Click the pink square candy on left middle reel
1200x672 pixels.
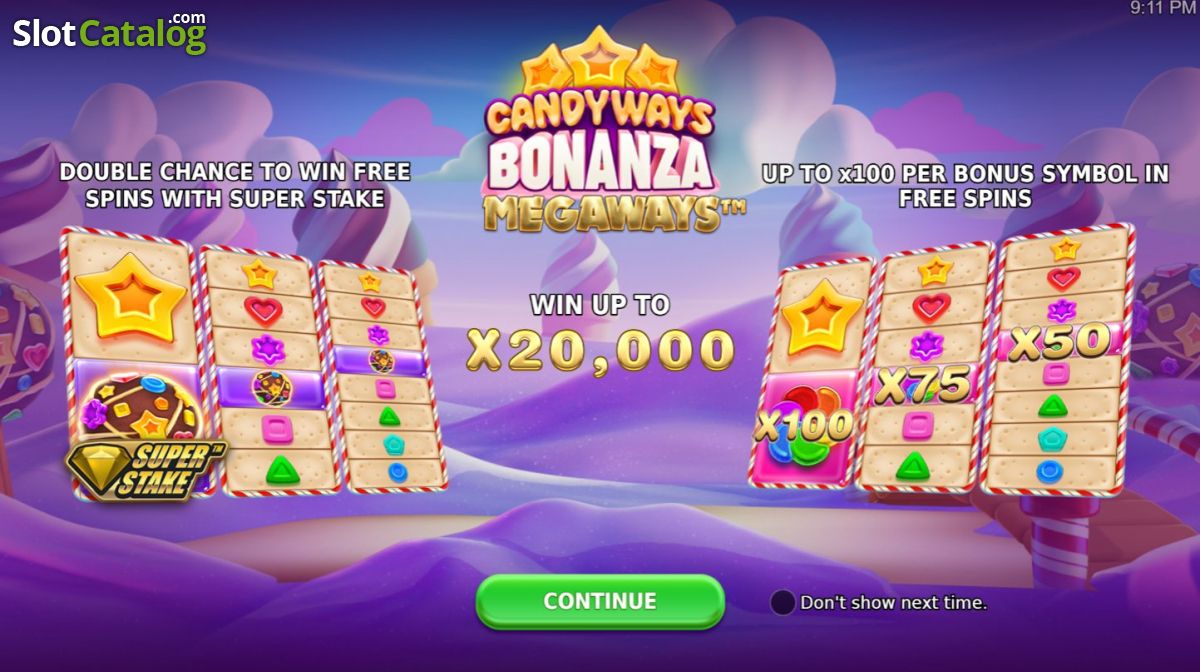point(276,429)
